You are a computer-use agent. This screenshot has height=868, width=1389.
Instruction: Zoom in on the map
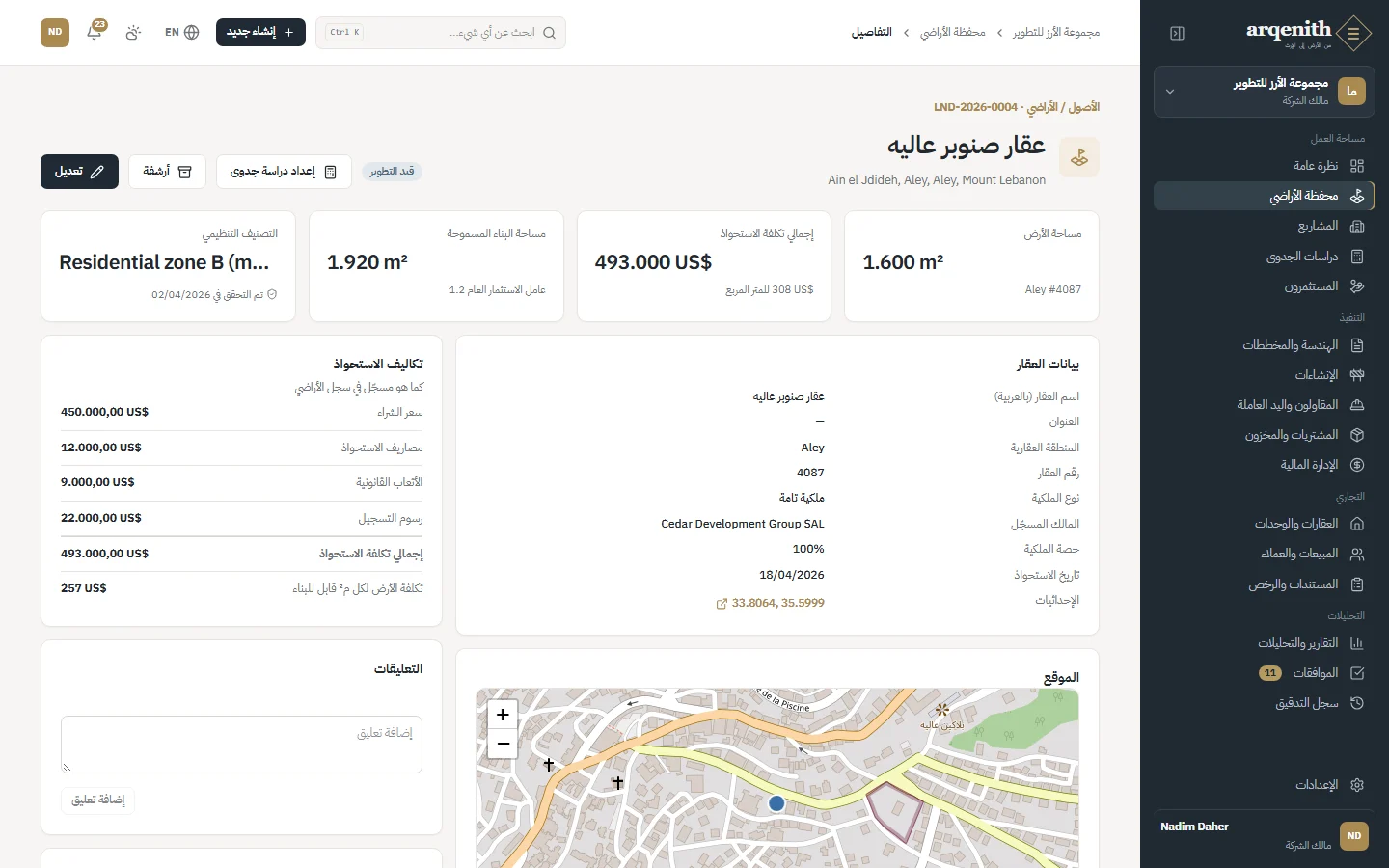503,715
